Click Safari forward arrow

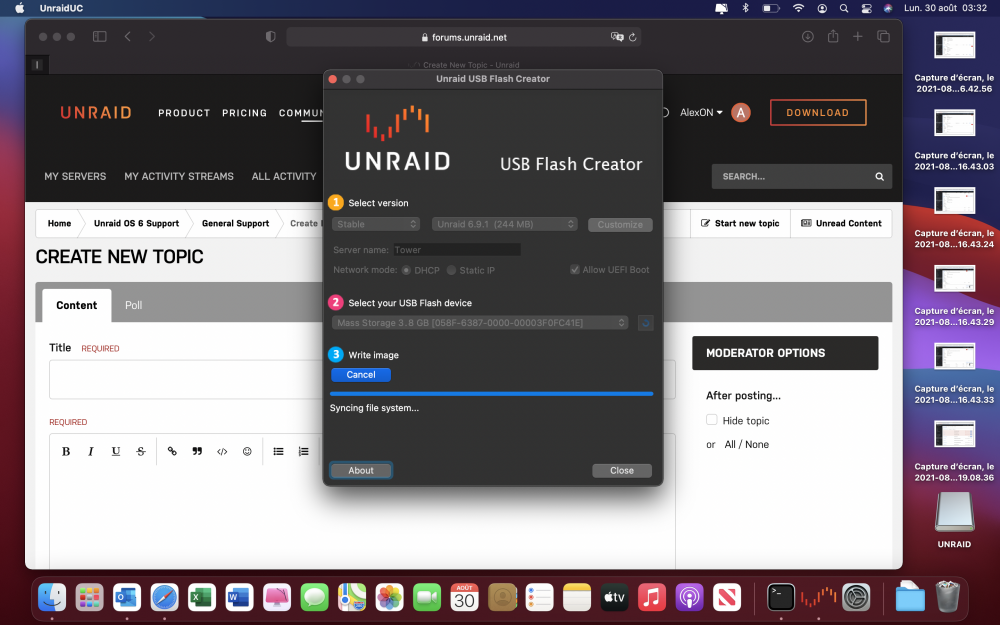pos(152,37)
